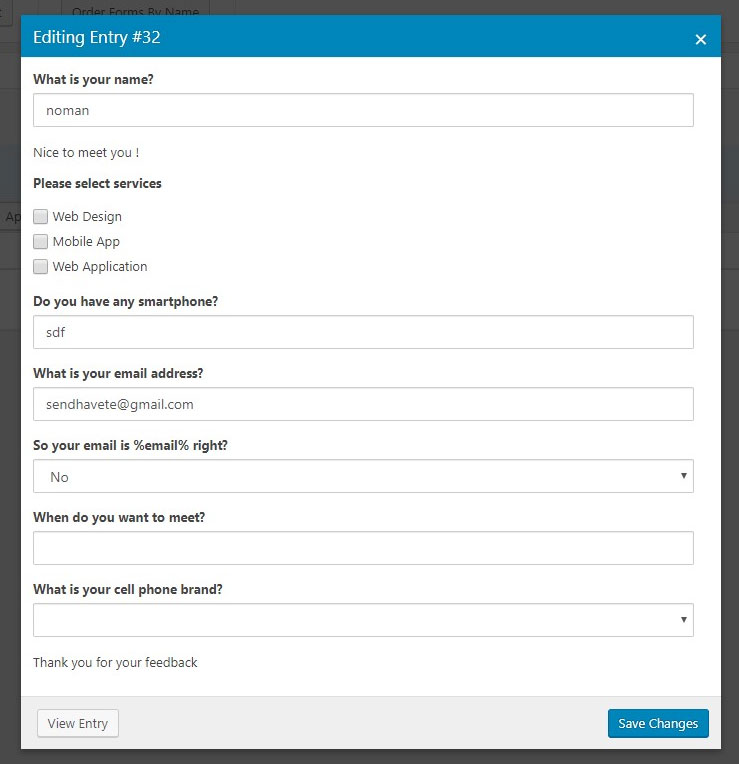Enable the Mobile App checkbox
Image resolution: width=739 pixels, height=764 pixels.
point(41,241)
